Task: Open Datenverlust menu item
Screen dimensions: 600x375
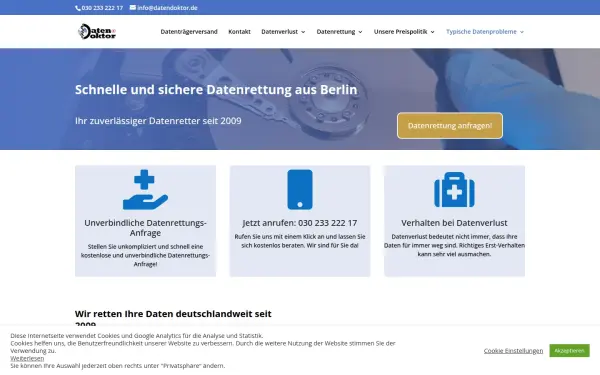Action: point(279,32)
